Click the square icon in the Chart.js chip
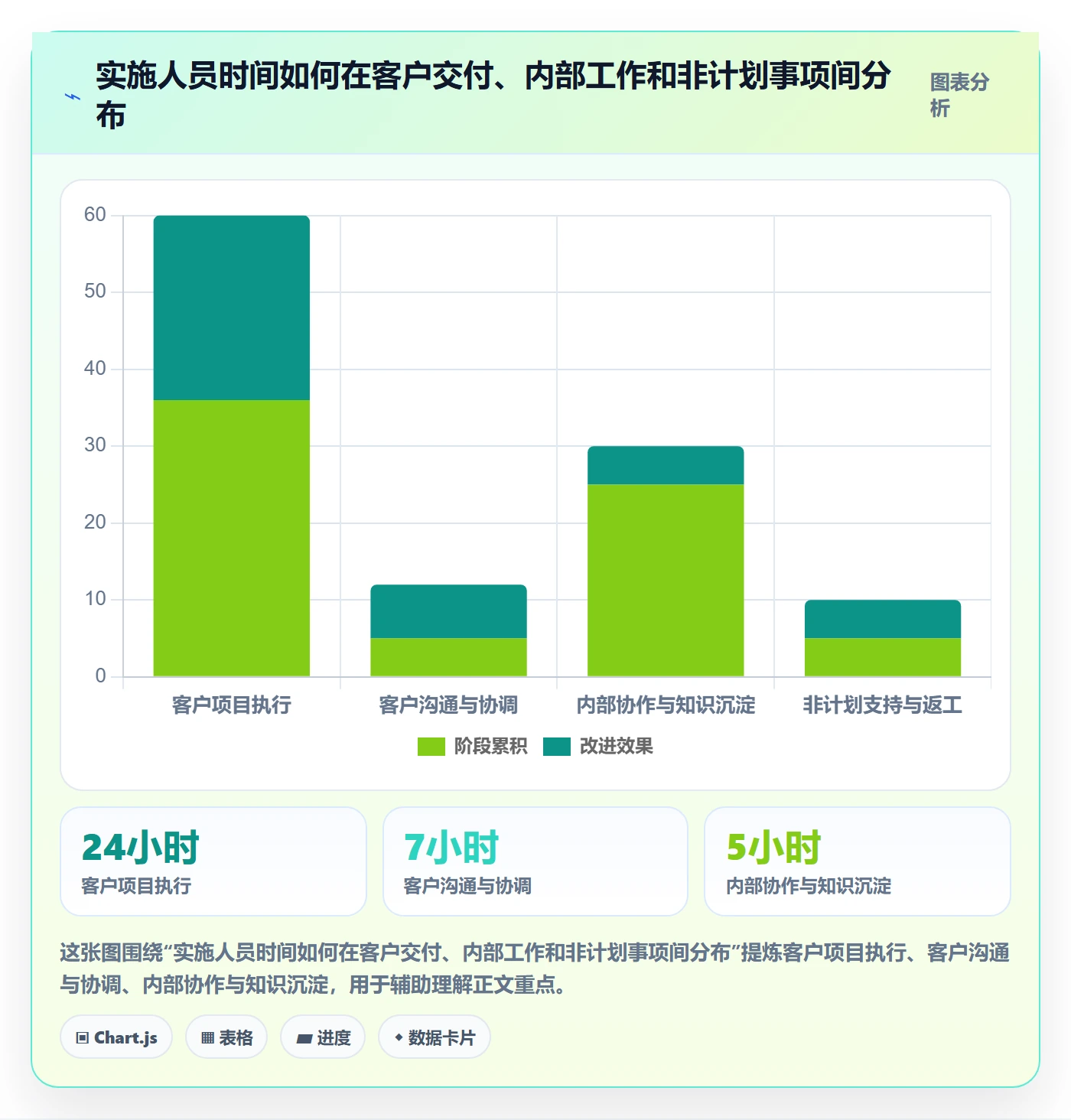This screenshot has height=1120, width=1071. click(x=83, y=1038)
